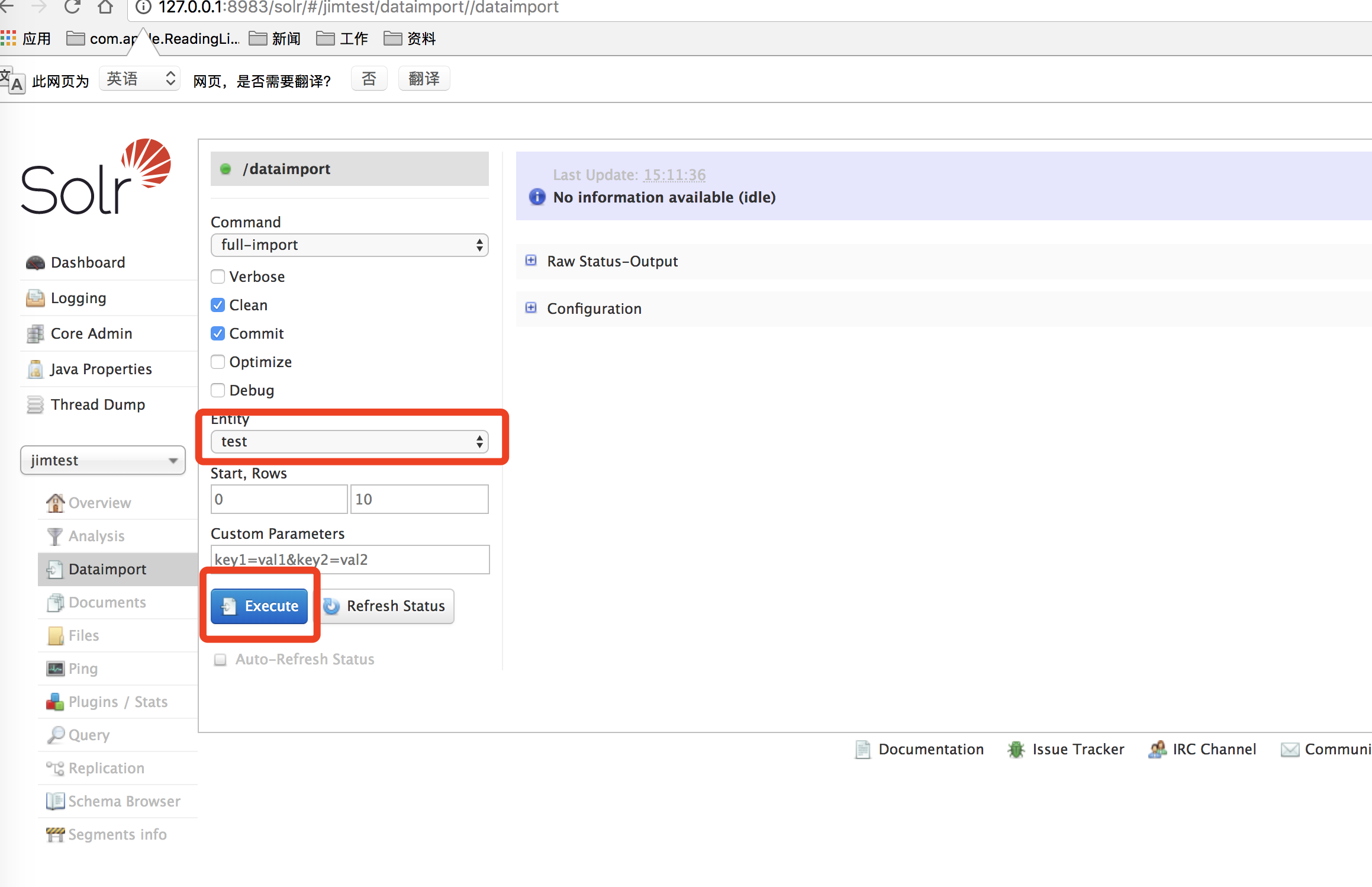The width and height of the screenshot is (1372, 887).
Task: Click the Segments info barrier icon
Action: tap(55, 834)
